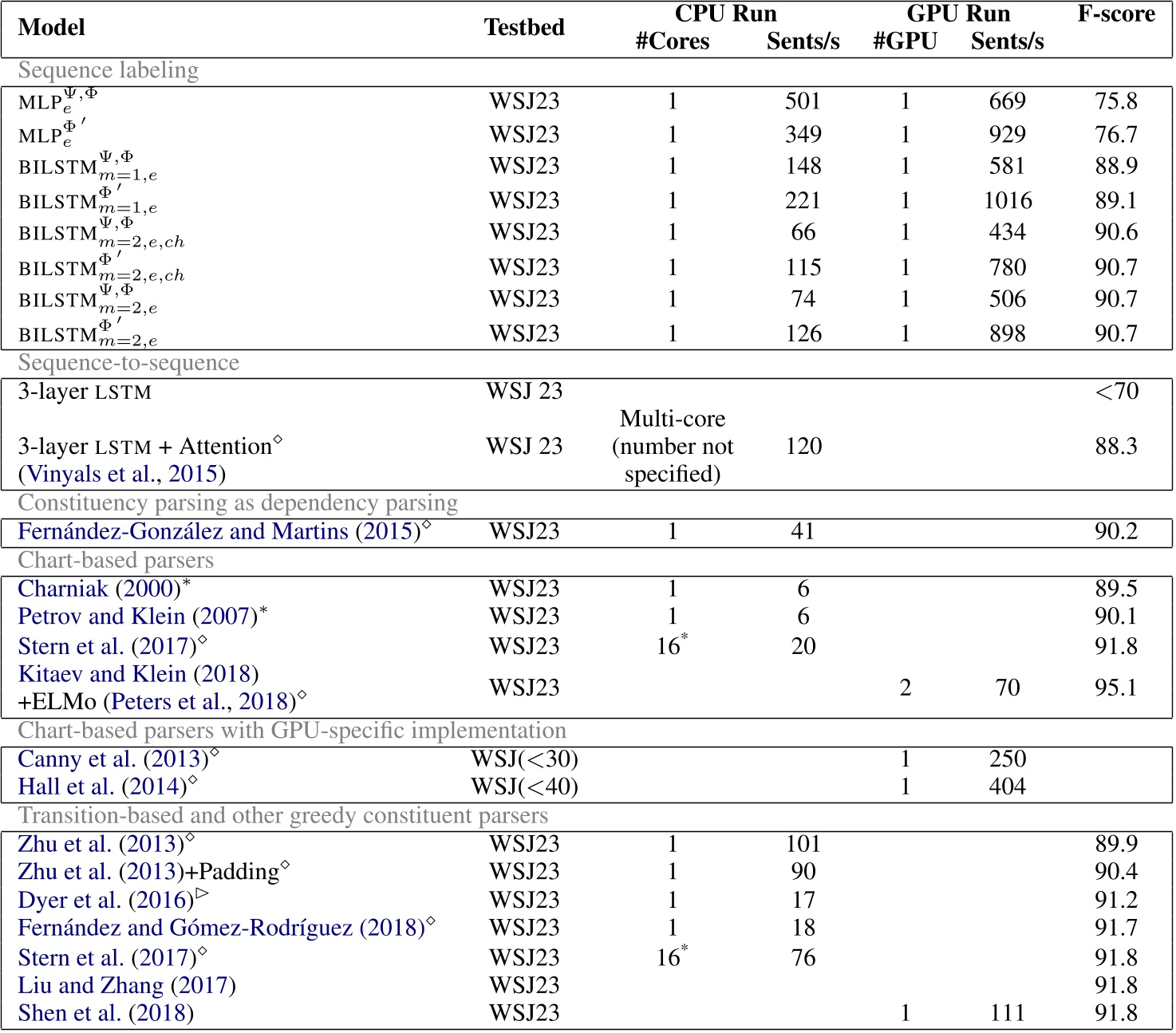Select the Testbed column header

click(524, 27)
